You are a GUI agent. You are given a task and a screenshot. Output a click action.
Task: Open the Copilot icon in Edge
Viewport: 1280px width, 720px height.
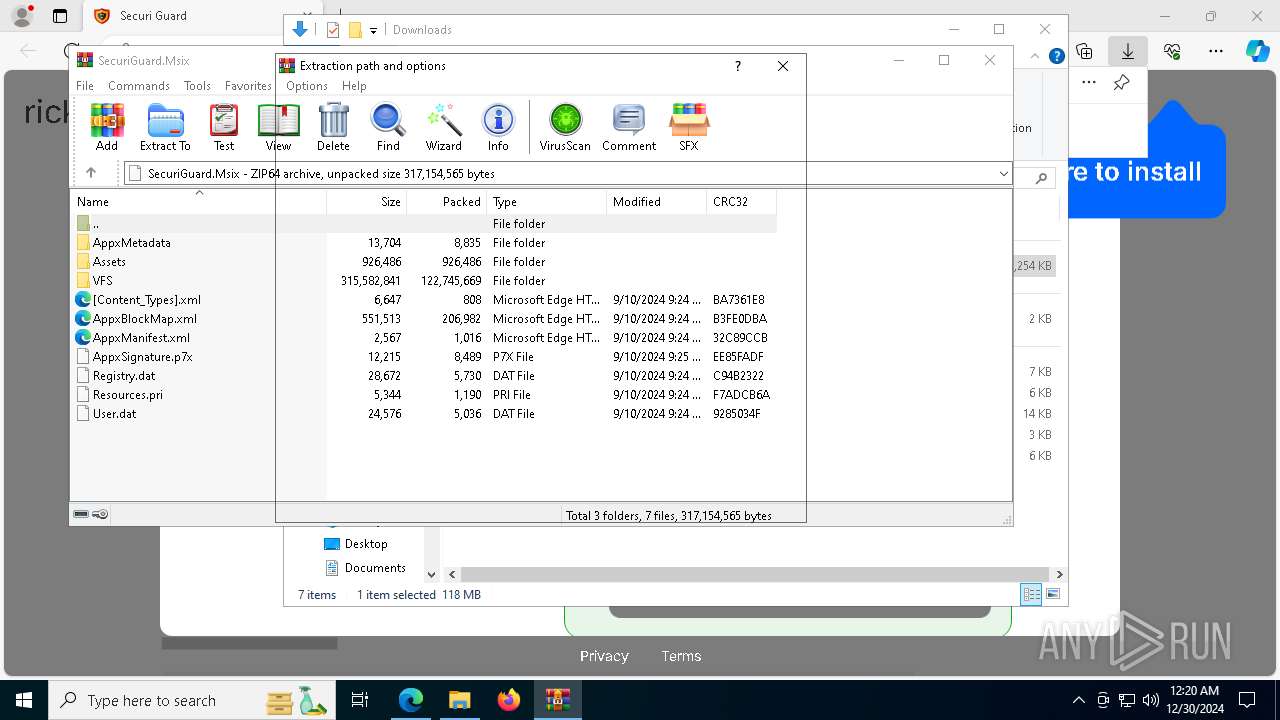coord(1257,51)
